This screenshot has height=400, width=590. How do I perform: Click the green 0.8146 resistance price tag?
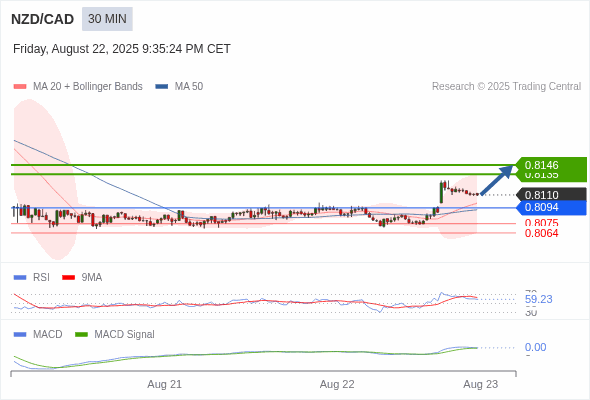(551, 165)
